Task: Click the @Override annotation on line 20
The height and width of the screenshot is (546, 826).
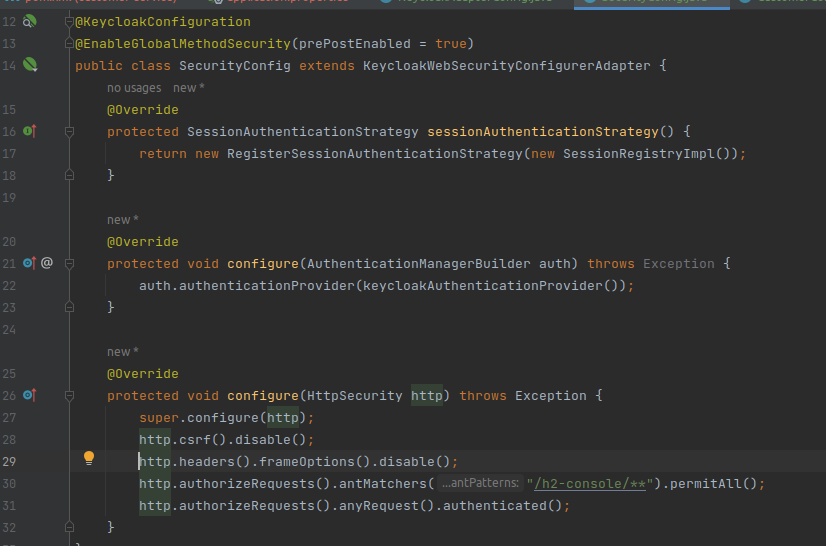Action: point(143,242)
